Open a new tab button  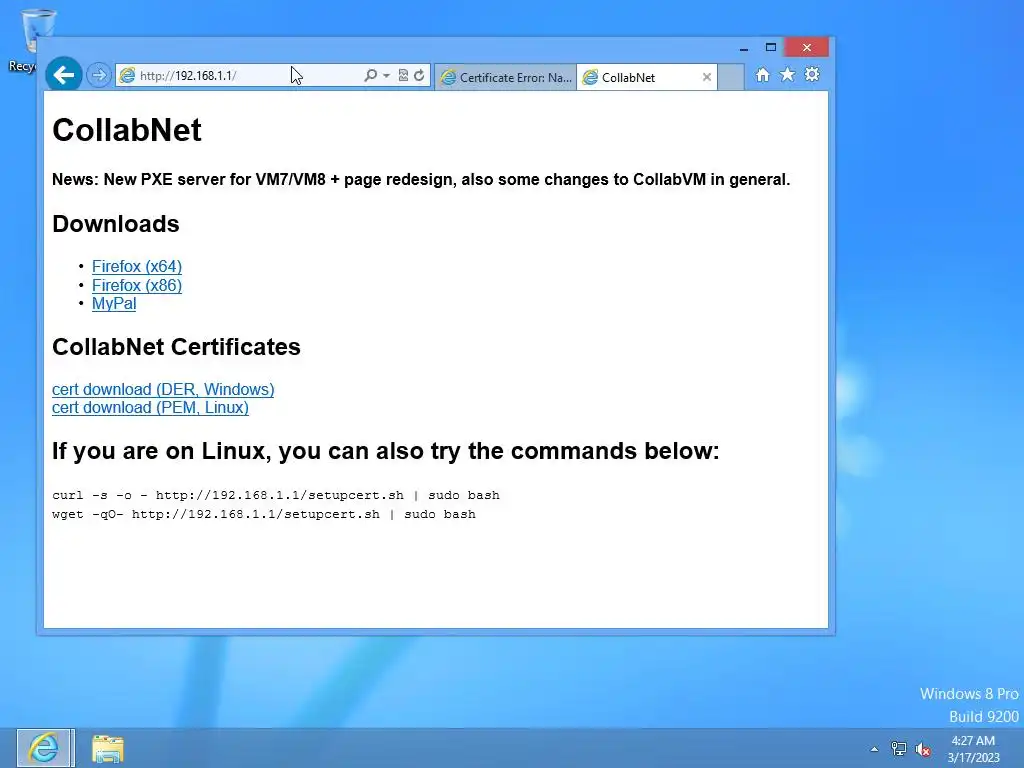731,77
